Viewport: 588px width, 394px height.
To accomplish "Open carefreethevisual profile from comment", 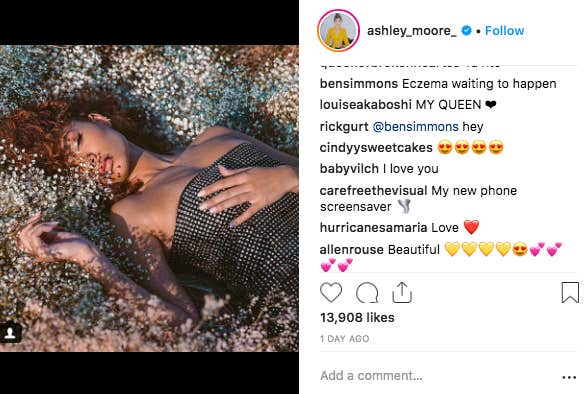I will 374,190.
